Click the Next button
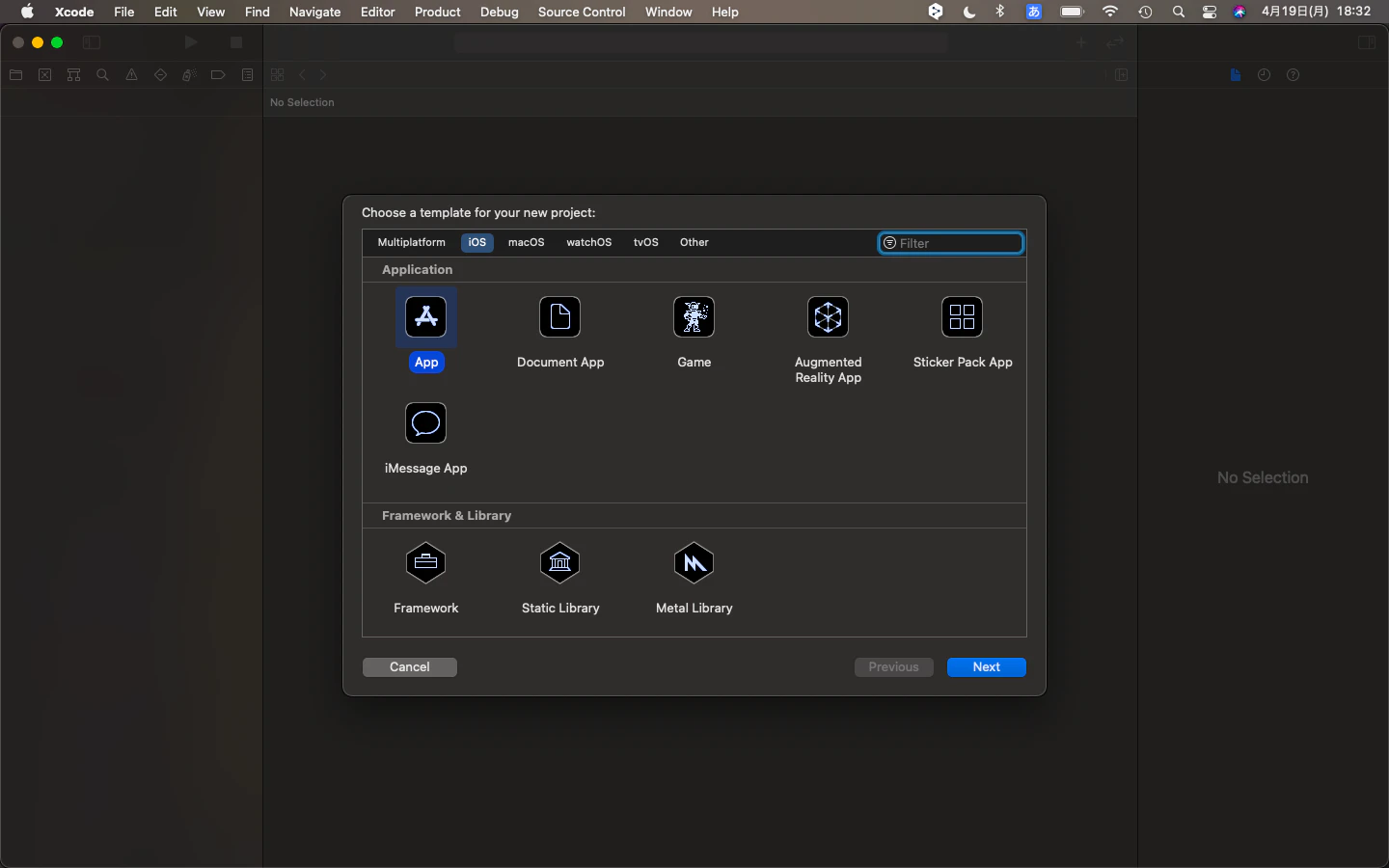The height and width of the screenshot is (868, 1389). (x=987, y=667)
